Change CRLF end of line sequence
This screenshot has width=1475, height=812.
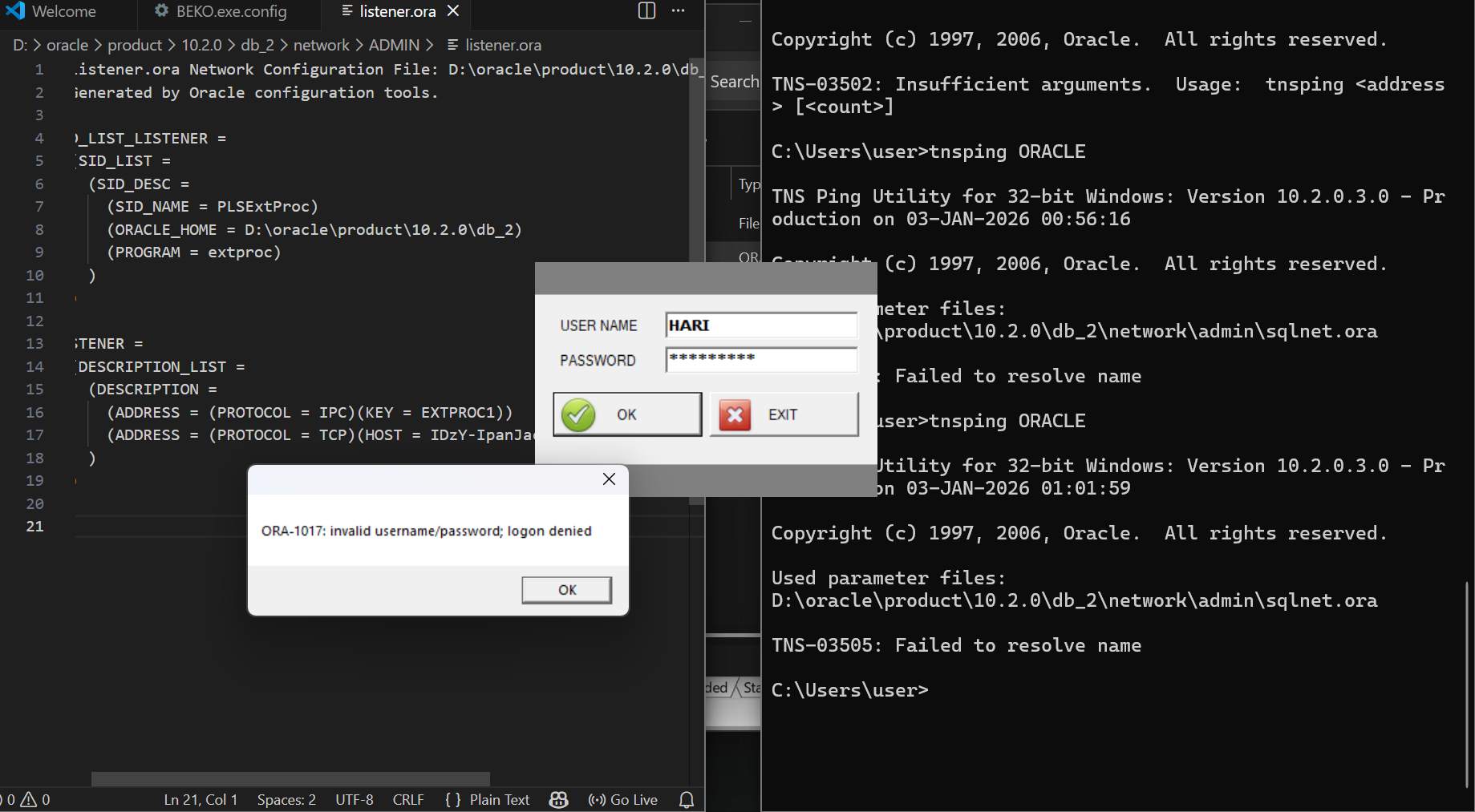point(408,799)
